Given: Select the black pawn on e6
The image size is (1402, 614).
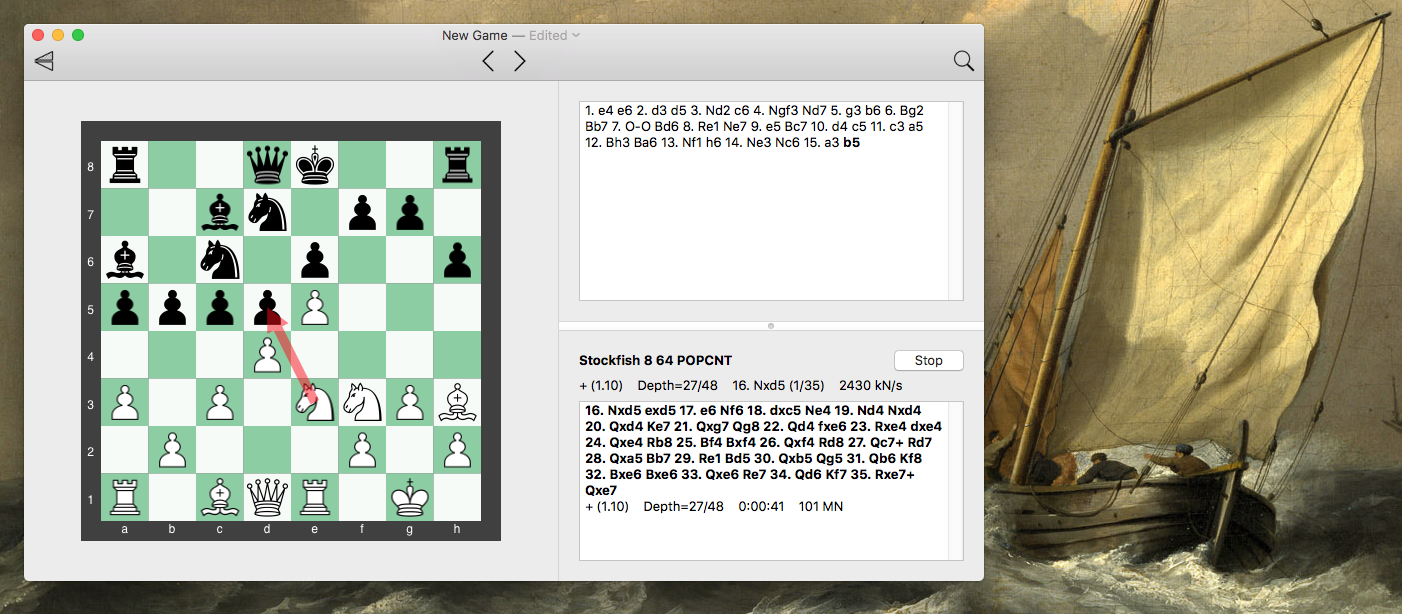Looking at the screenshot, I should 314,260.
